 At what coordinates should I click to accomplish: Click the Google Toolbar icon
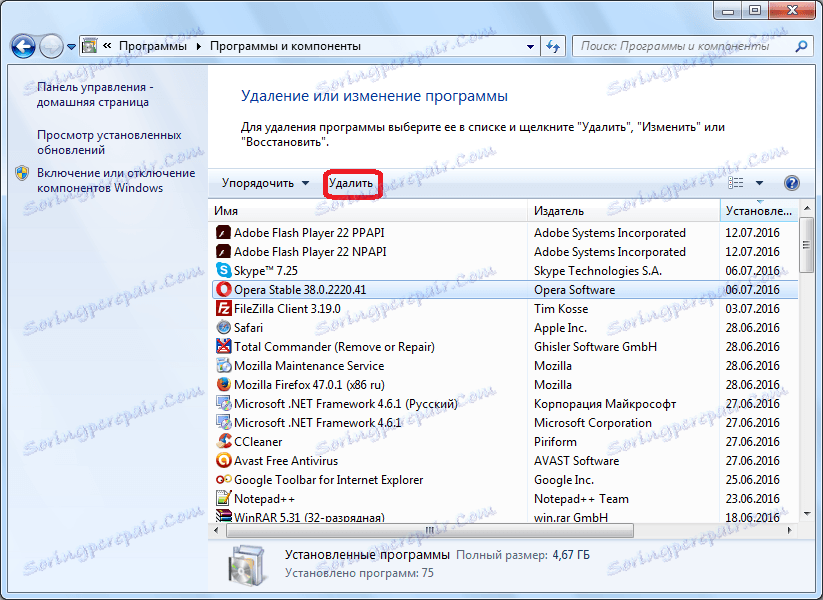[224, 479]
